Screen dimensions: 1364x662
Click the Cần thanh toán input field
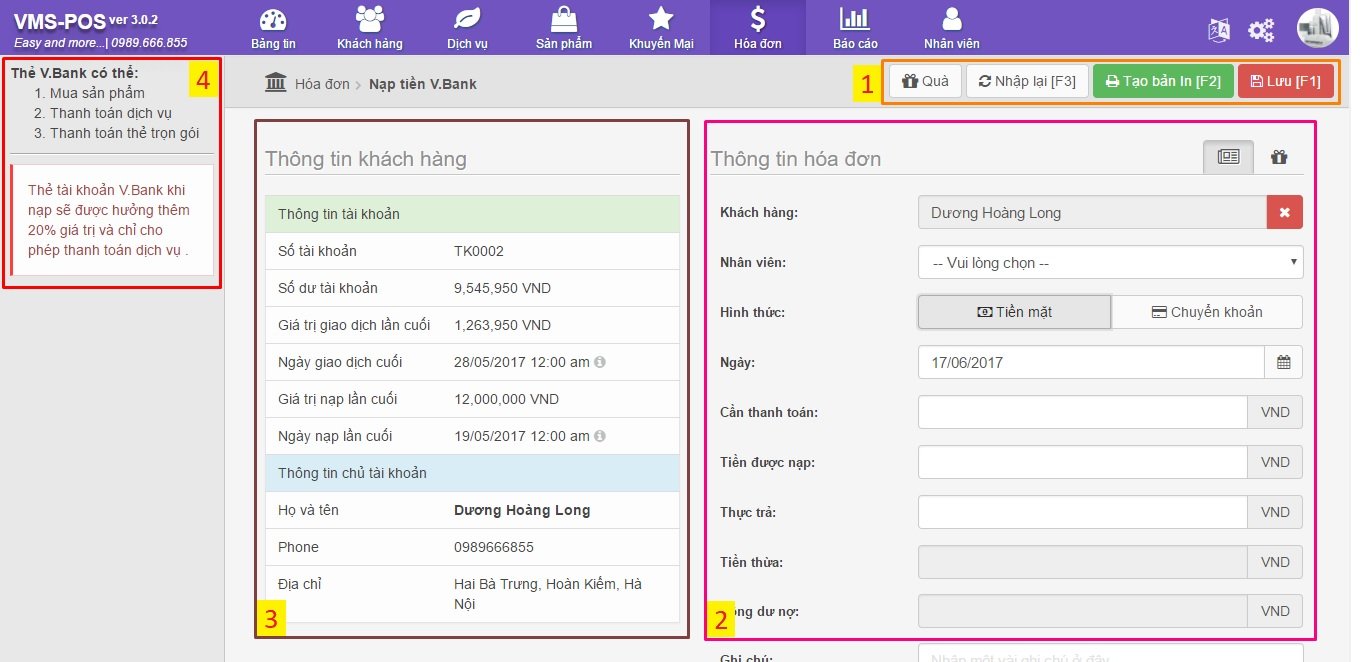tap(1082, 412)
